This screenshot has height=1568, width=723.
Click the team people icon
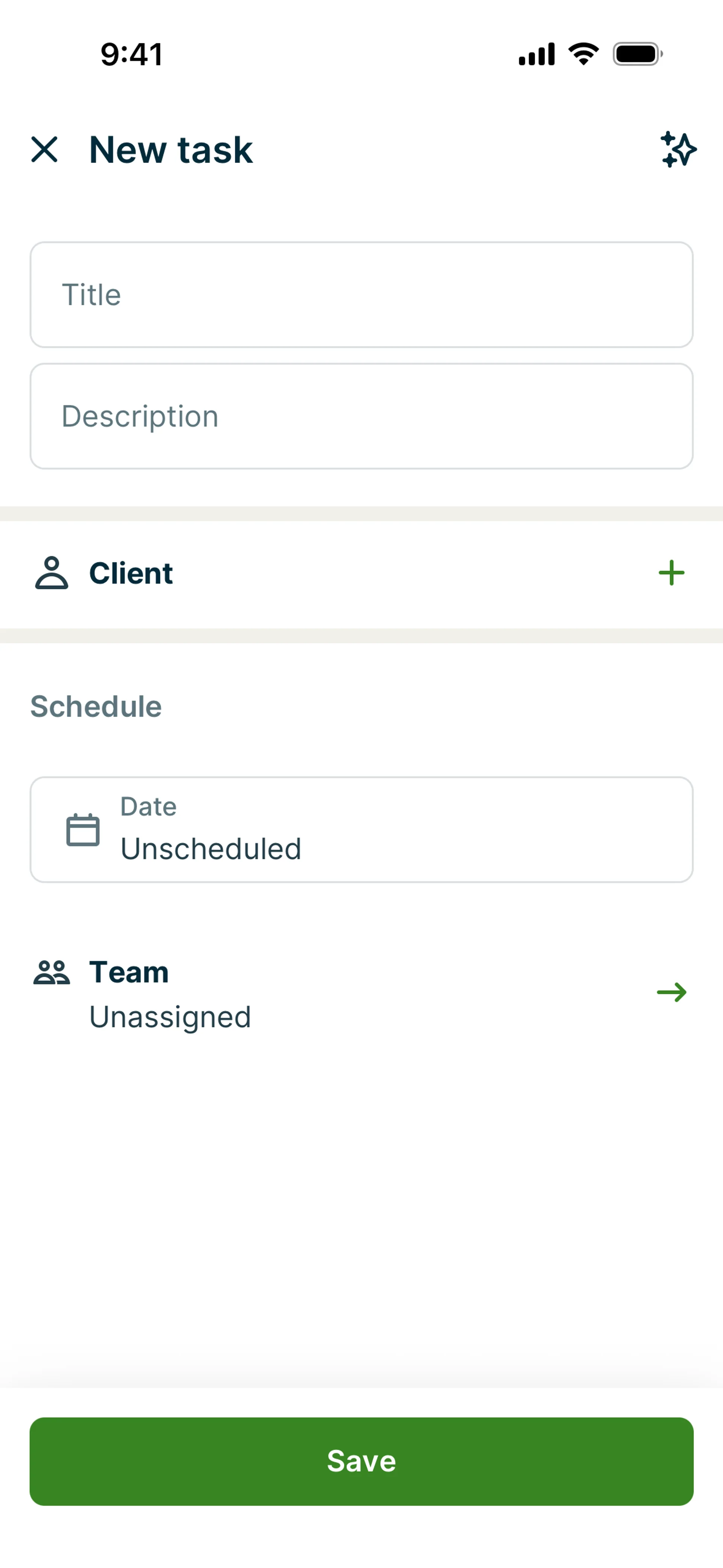[x=52, y=972]
